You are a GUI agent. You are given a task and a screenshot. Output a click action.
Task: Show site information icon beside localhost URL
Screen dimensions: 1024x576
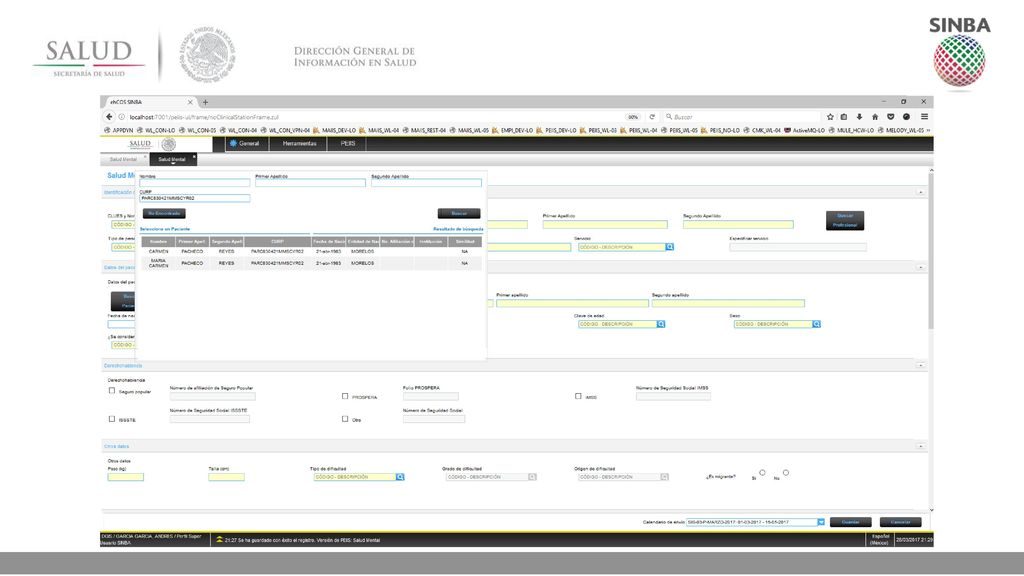tap(121, 117)
